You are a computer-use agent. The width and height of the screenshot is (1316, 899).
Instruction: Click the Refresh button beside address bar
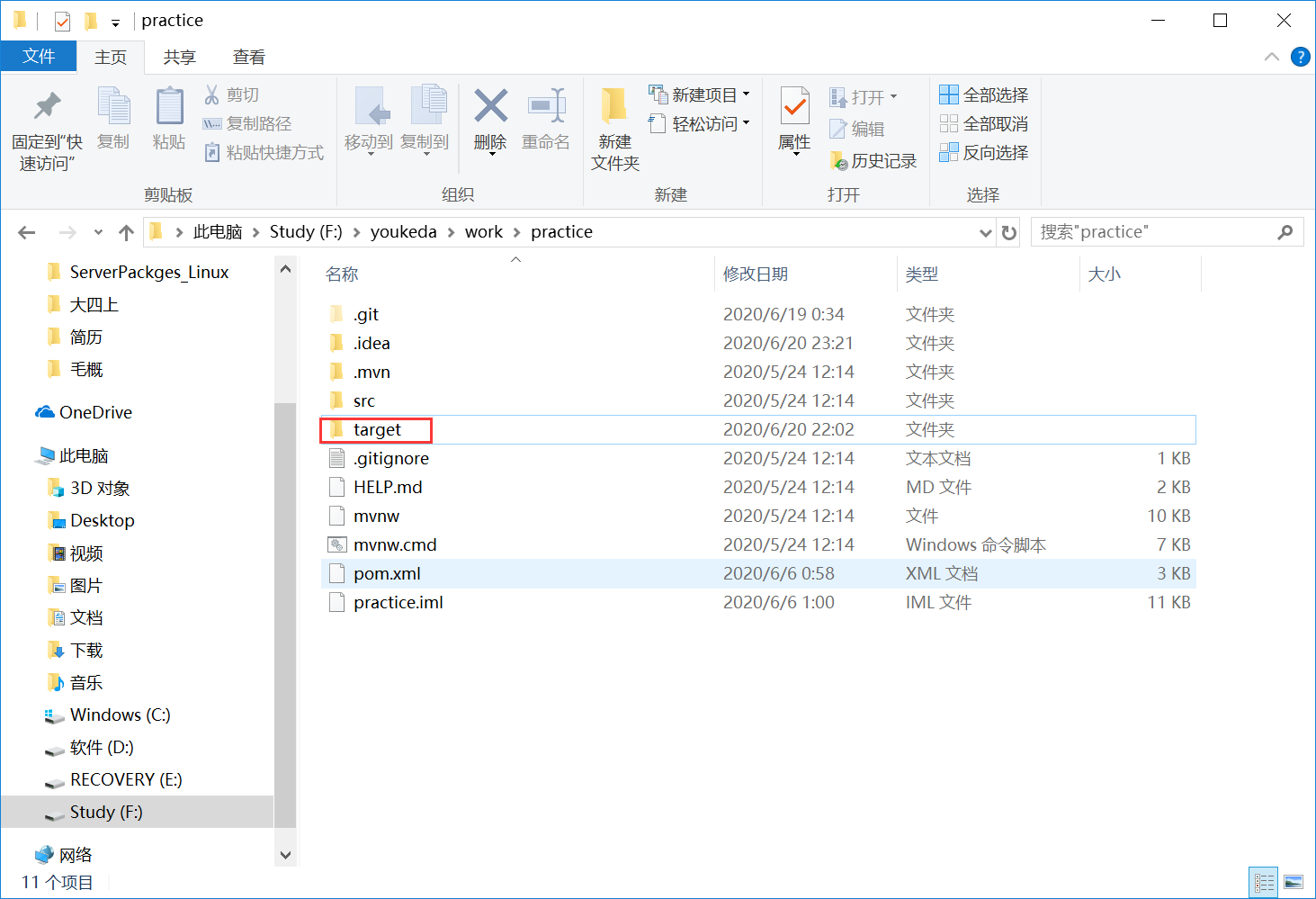point(1009,232)
